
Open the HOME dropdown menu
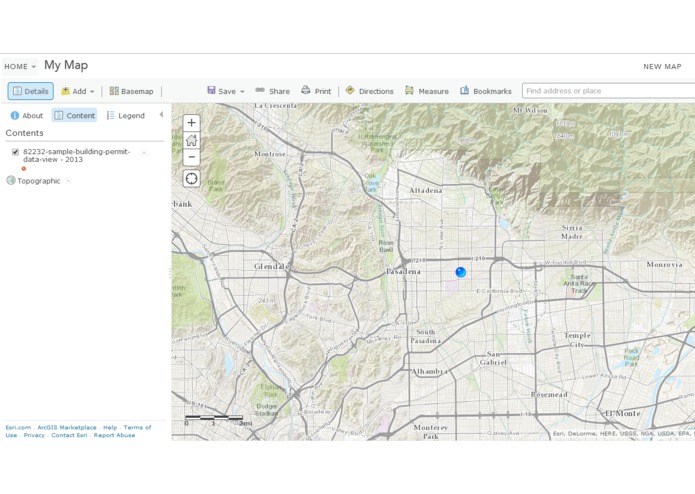pyautogui.click(x=20, y=66)
